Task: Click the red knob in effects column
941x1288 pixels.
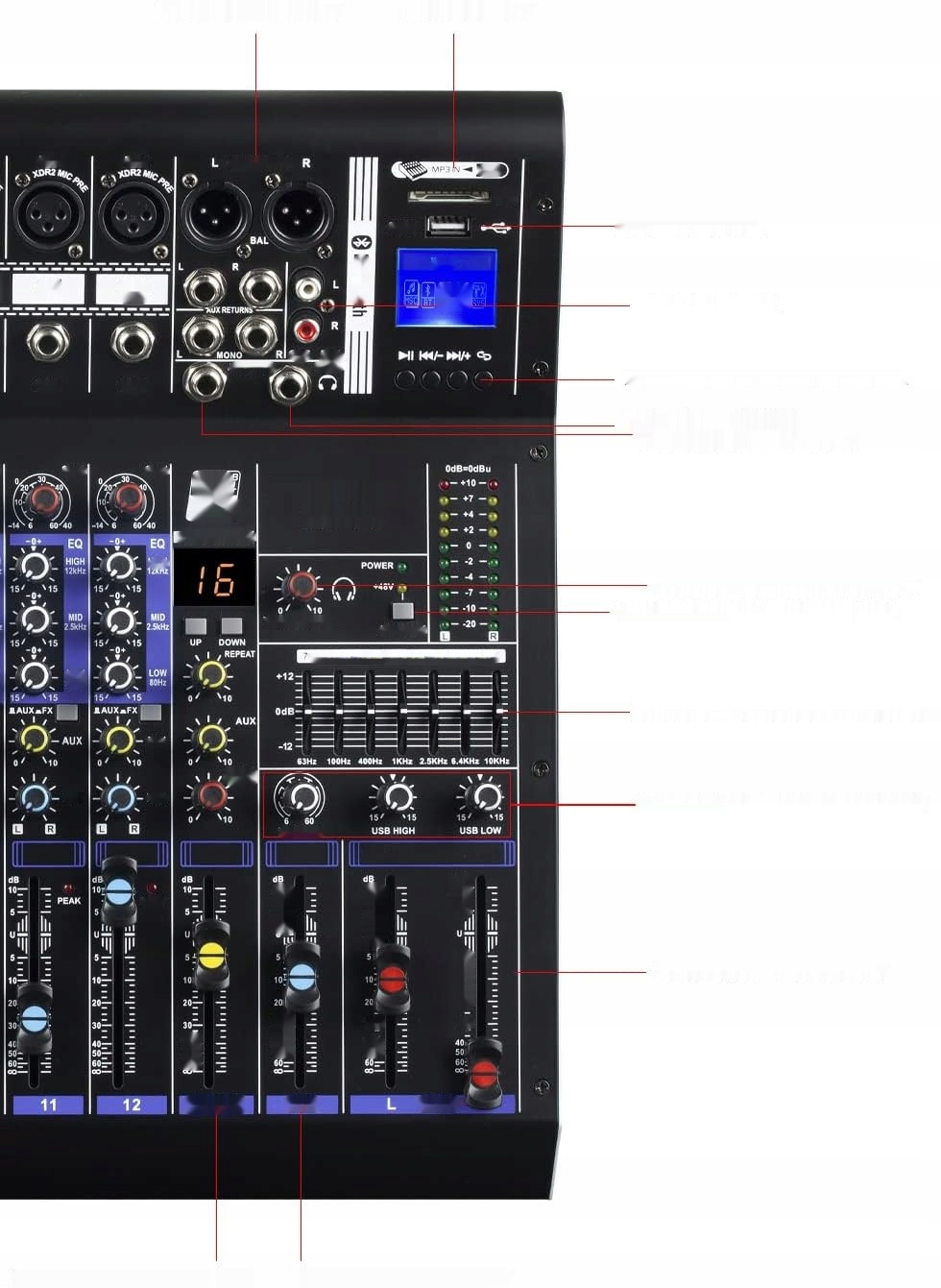Action: pyautogui.click(x=211, y=796)
